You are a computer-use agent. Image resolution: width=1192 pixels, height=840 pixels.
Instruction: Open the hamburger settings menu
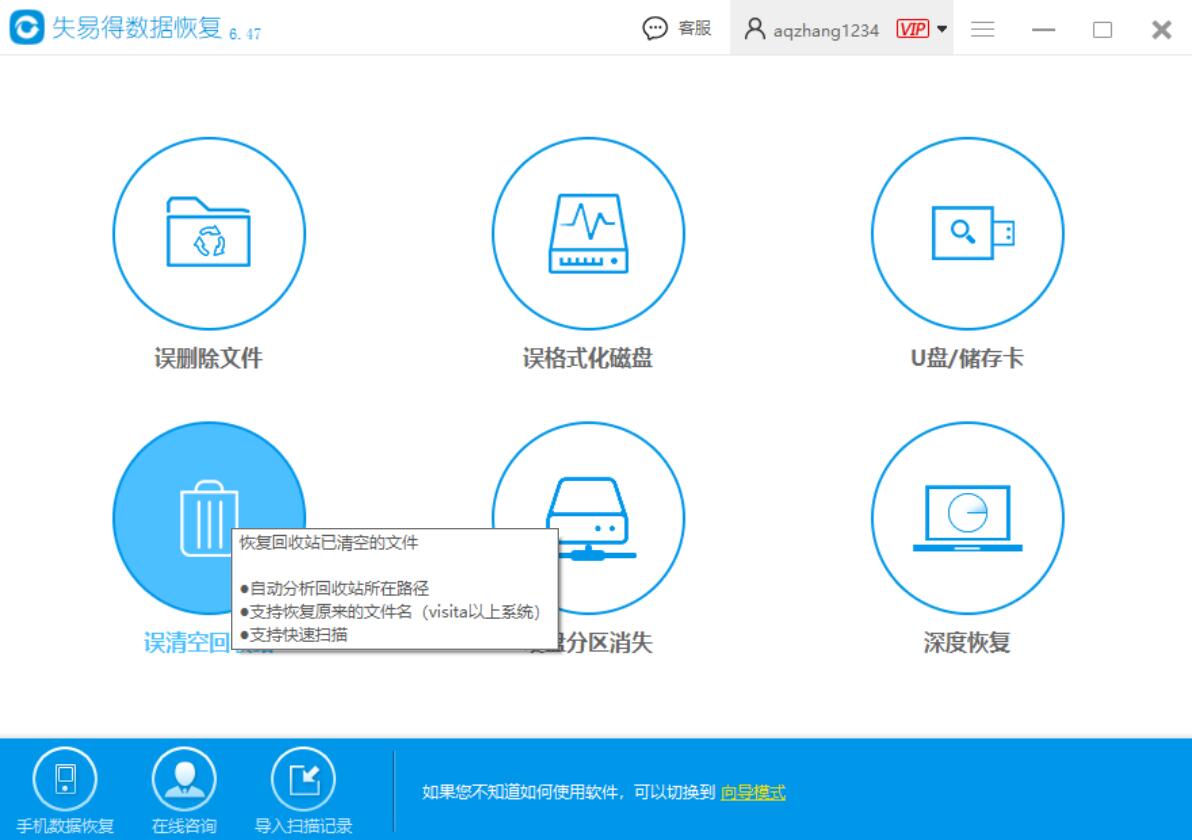tap(982, 28)
